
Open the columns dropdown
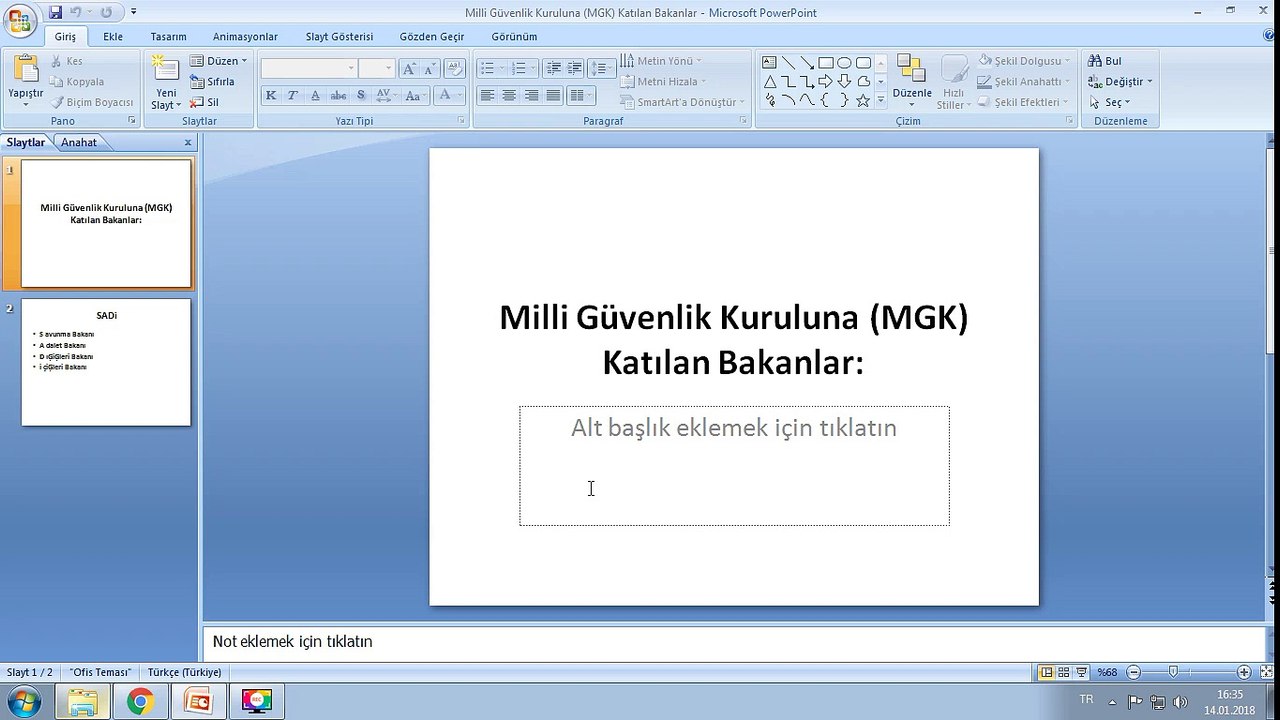tap(580, 95)
